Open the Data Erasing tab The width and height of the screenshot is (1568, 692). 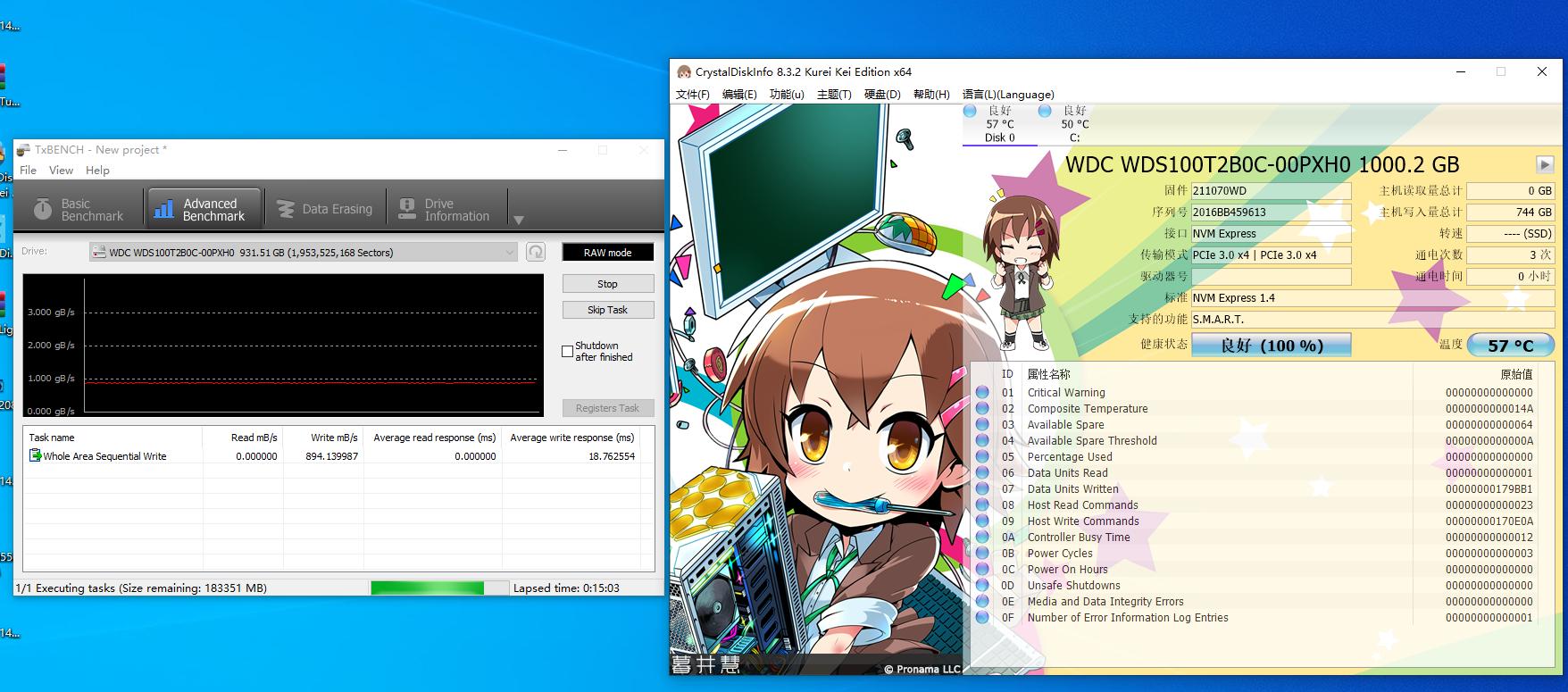point(325,209)
